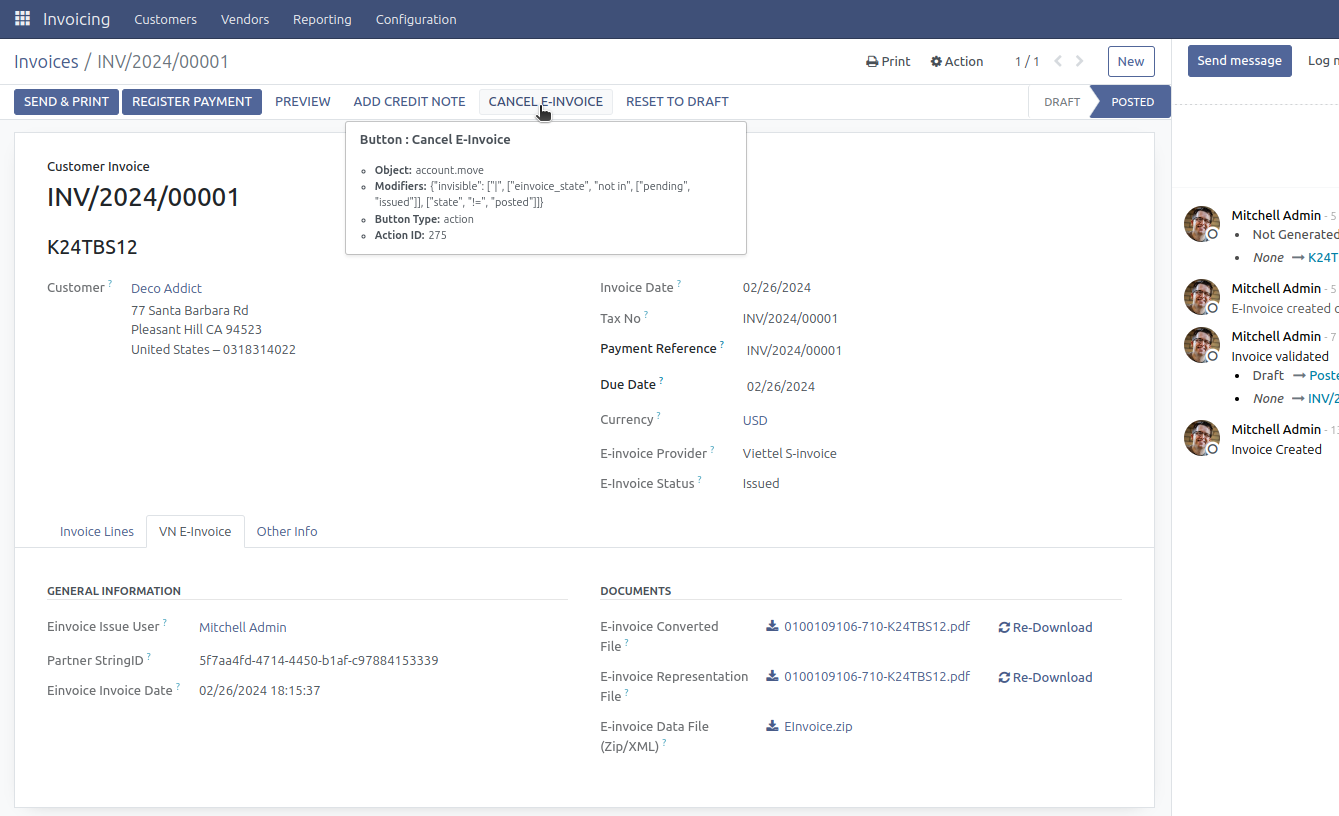Go to next record arrow
1339x816 pixels.
pos(1080,61)
